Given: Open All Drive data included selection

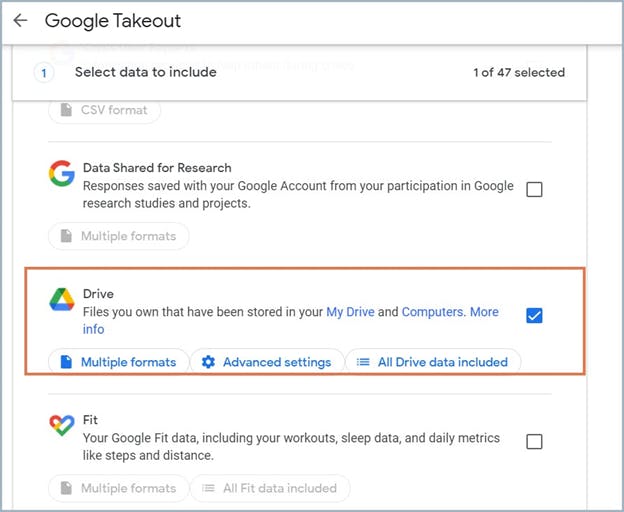Looking at the screenshot, I should 433,362.
